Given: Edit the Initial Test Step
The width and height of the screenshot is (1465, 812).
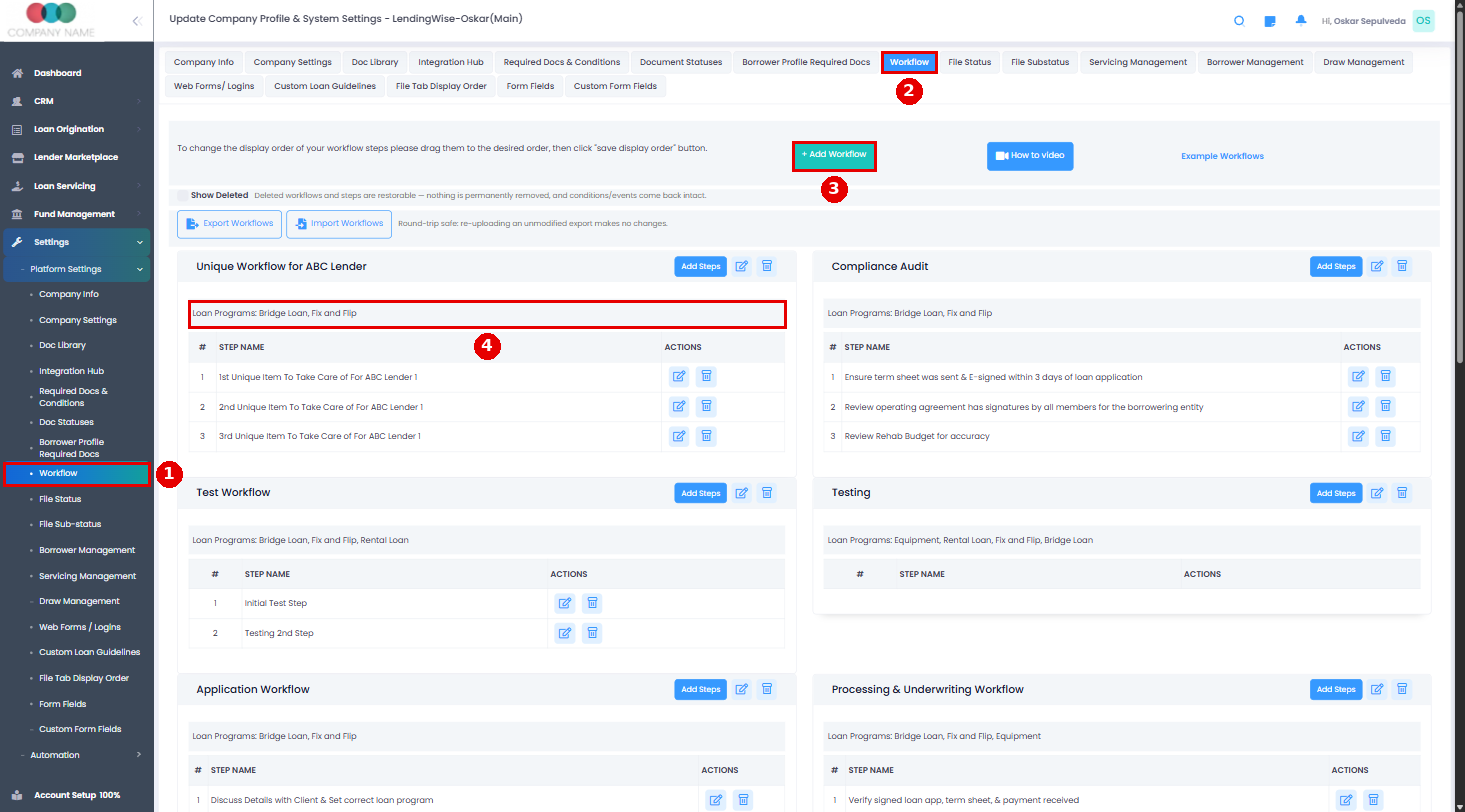Looking at the screenshot, I should (x=565, y=603).
